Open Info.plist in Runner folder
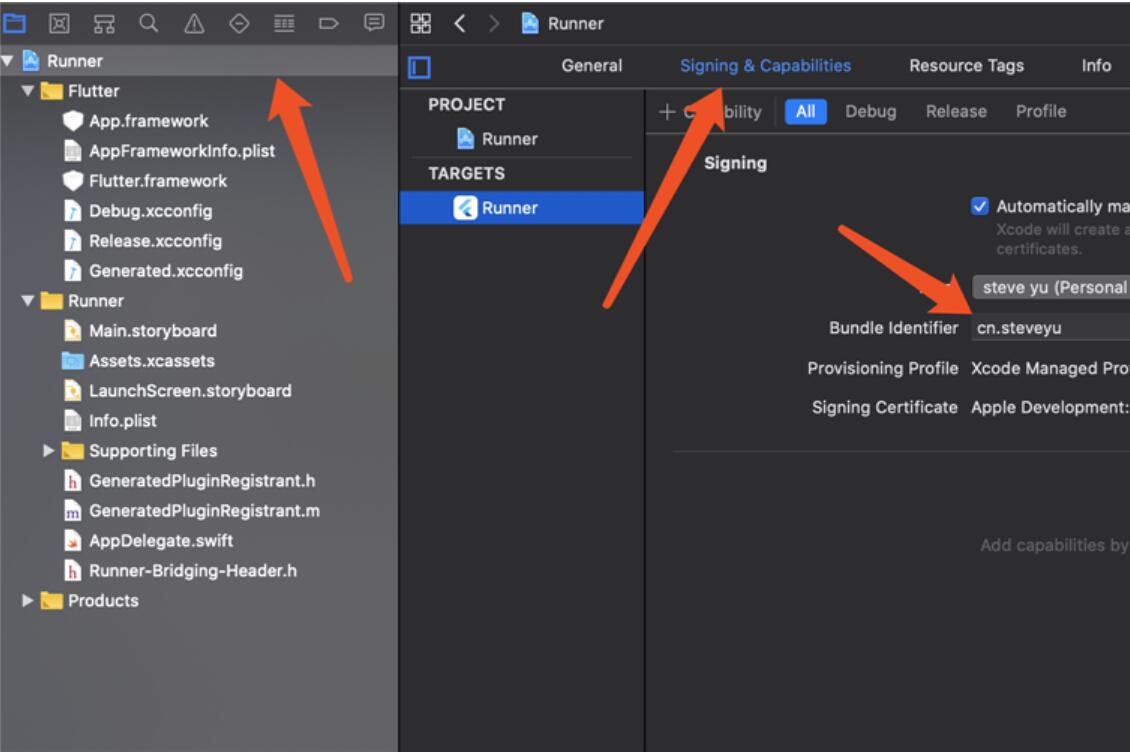This screenshot has height=752, width=1130. tap(123, 421)
